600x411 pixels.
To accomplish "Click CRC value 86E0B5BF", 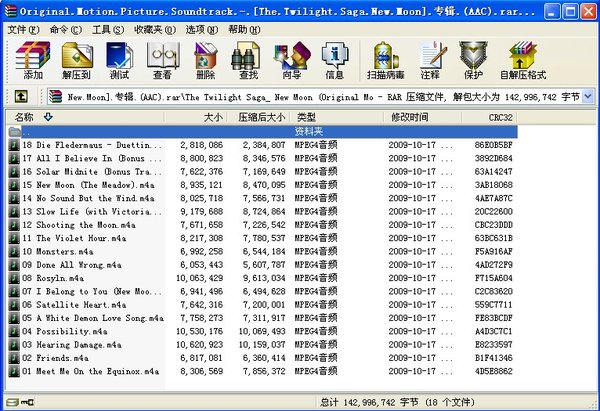I will [494, 145].
